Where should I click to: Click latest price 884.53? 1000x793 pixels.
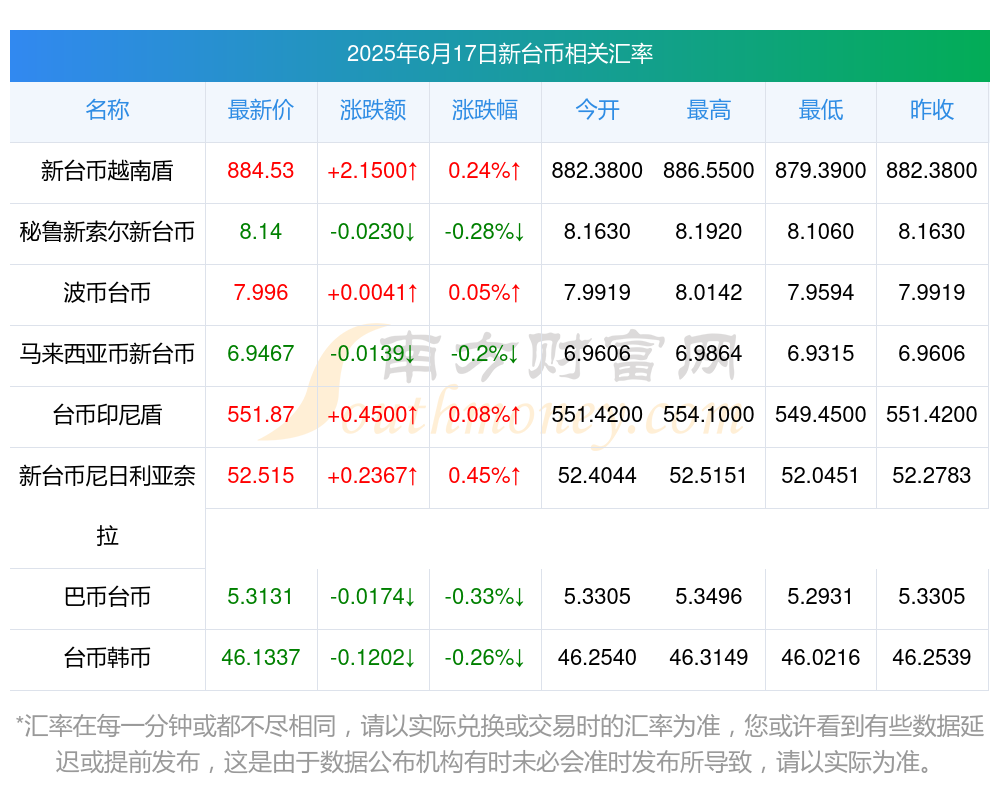(261, 171)
